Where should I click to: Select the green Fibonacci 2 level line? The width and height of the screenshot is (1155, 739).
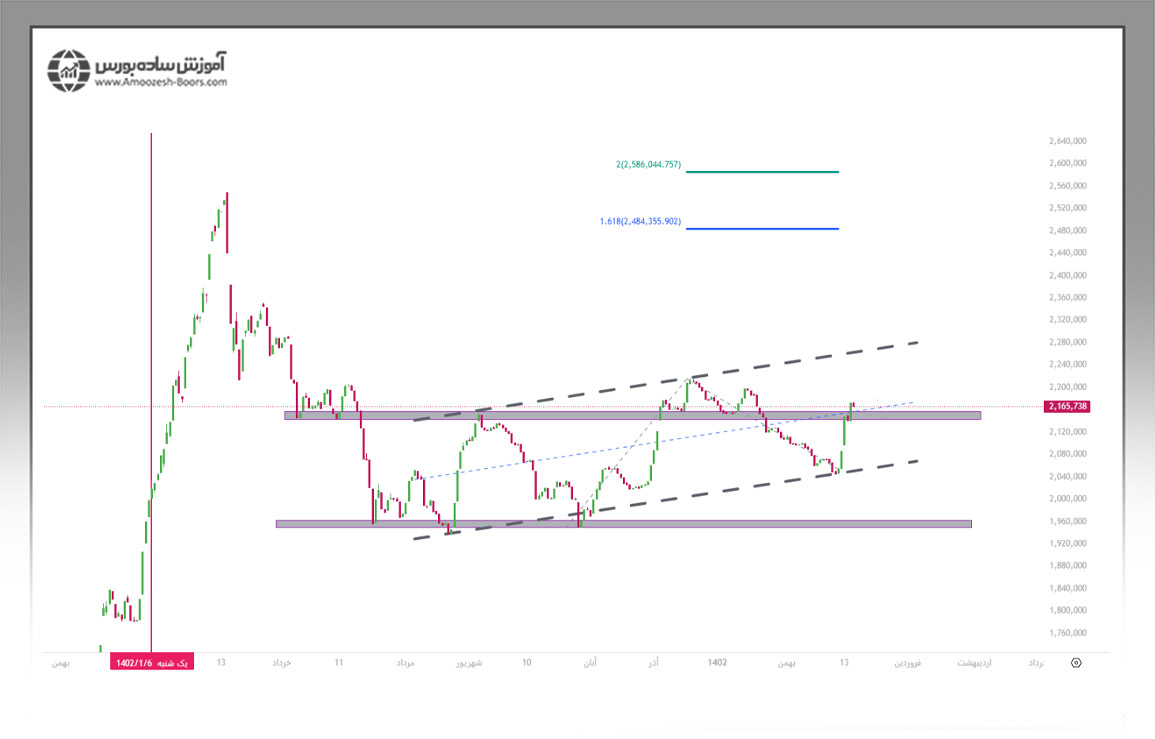click(762, 172)
